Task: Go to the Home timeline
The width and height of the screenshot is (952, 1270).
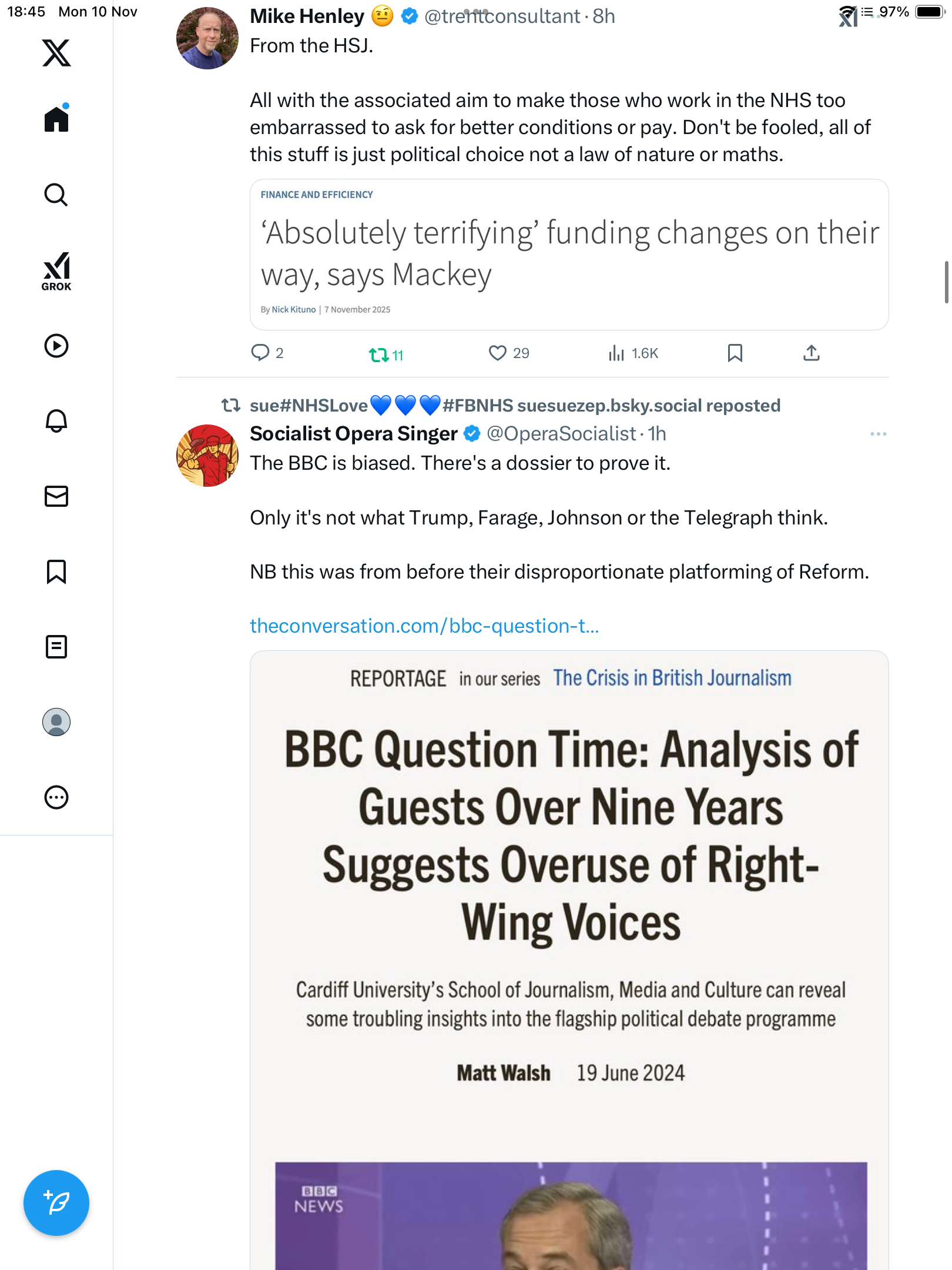Action: click(56, 119)
